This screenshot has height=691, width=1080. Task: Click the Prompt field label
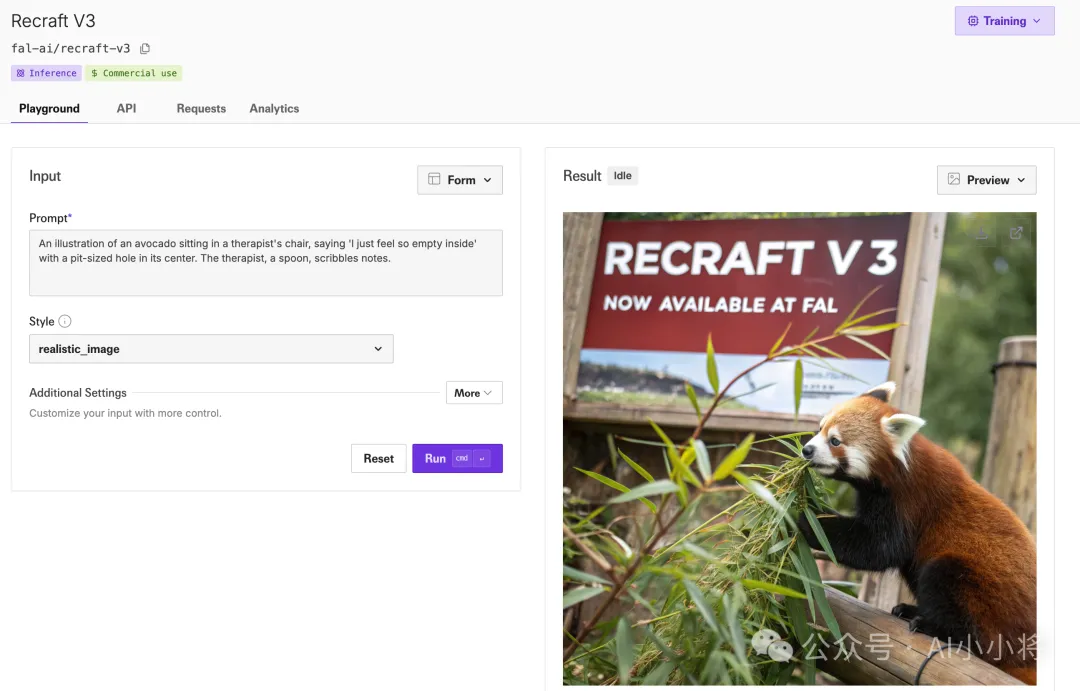click(50, 218)
